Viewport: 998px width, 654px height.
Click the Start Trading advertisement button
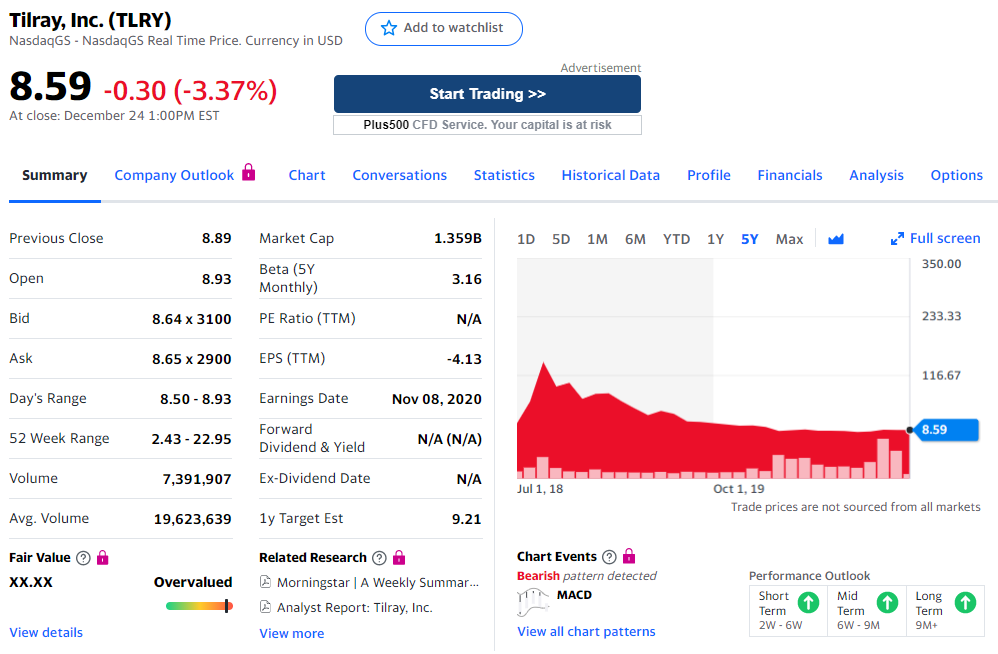pyautogui.click(x=487, y=94)
